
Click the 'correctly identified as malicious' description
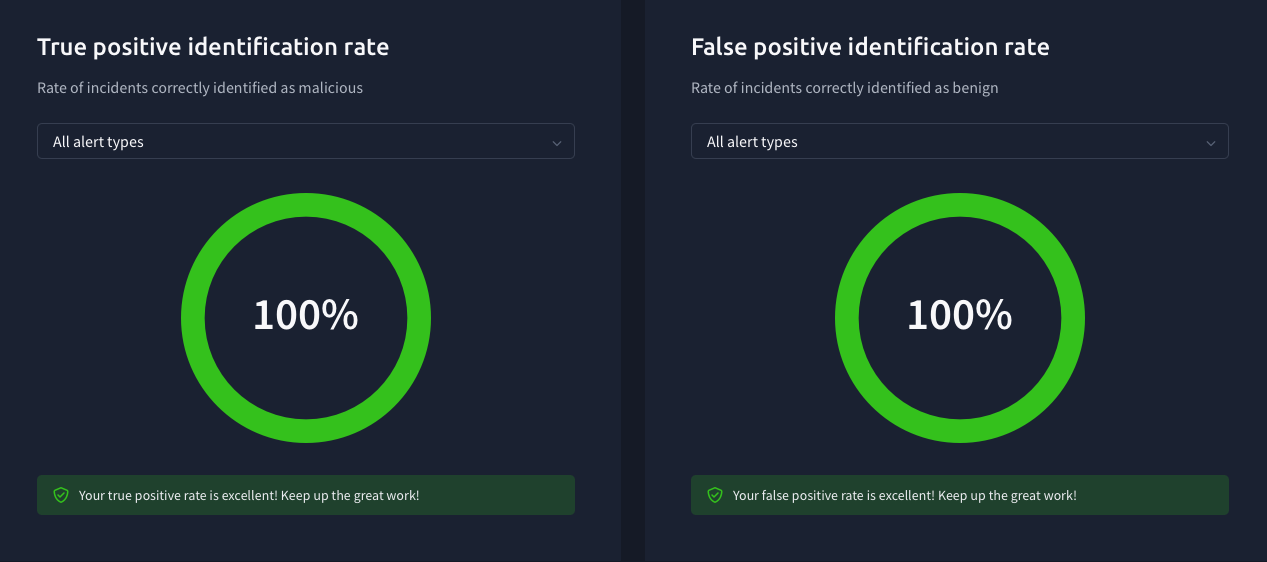200,88
